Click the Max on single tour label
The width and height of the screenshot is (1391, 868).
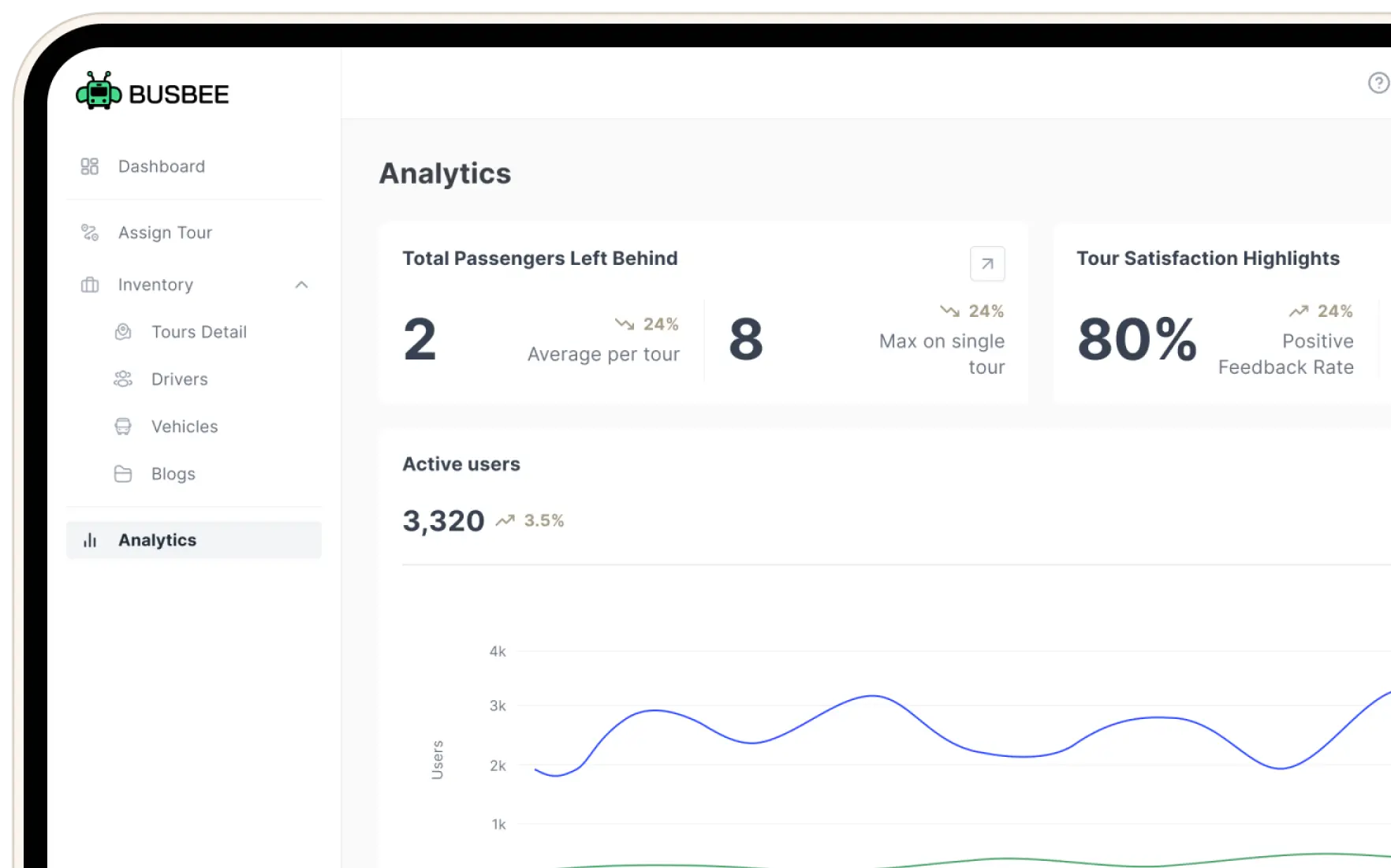942,354
